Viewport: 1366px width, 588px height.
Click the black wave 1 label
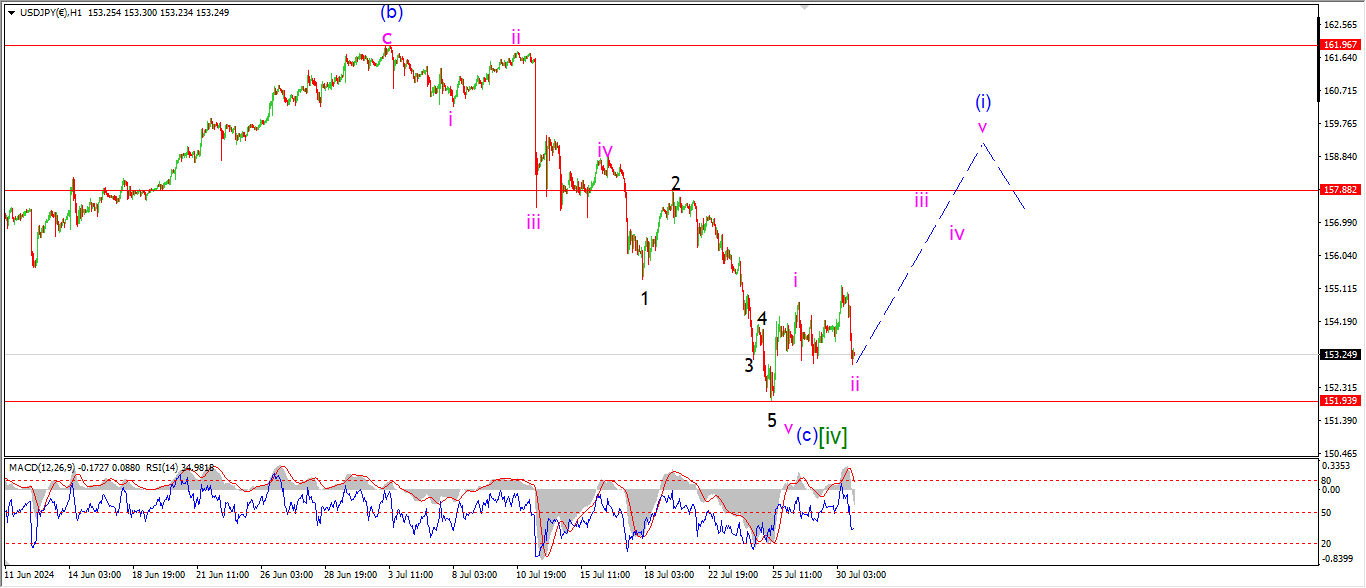coord(645,298)
